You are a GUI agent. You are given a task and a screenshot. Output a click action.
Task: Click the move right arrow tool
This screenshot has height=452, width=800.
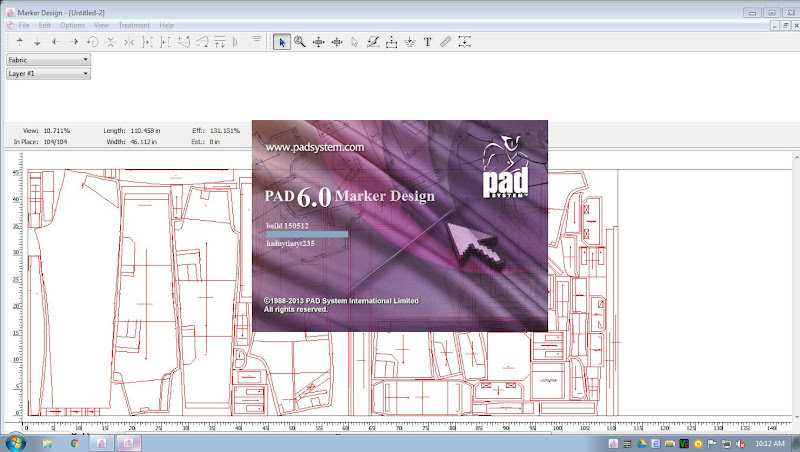click(x=74, y=42)
